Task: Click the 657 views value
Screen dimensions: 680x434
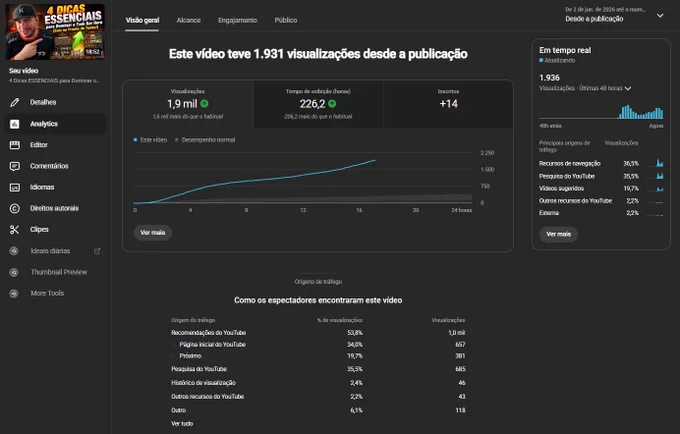Action: click(460, 344)
